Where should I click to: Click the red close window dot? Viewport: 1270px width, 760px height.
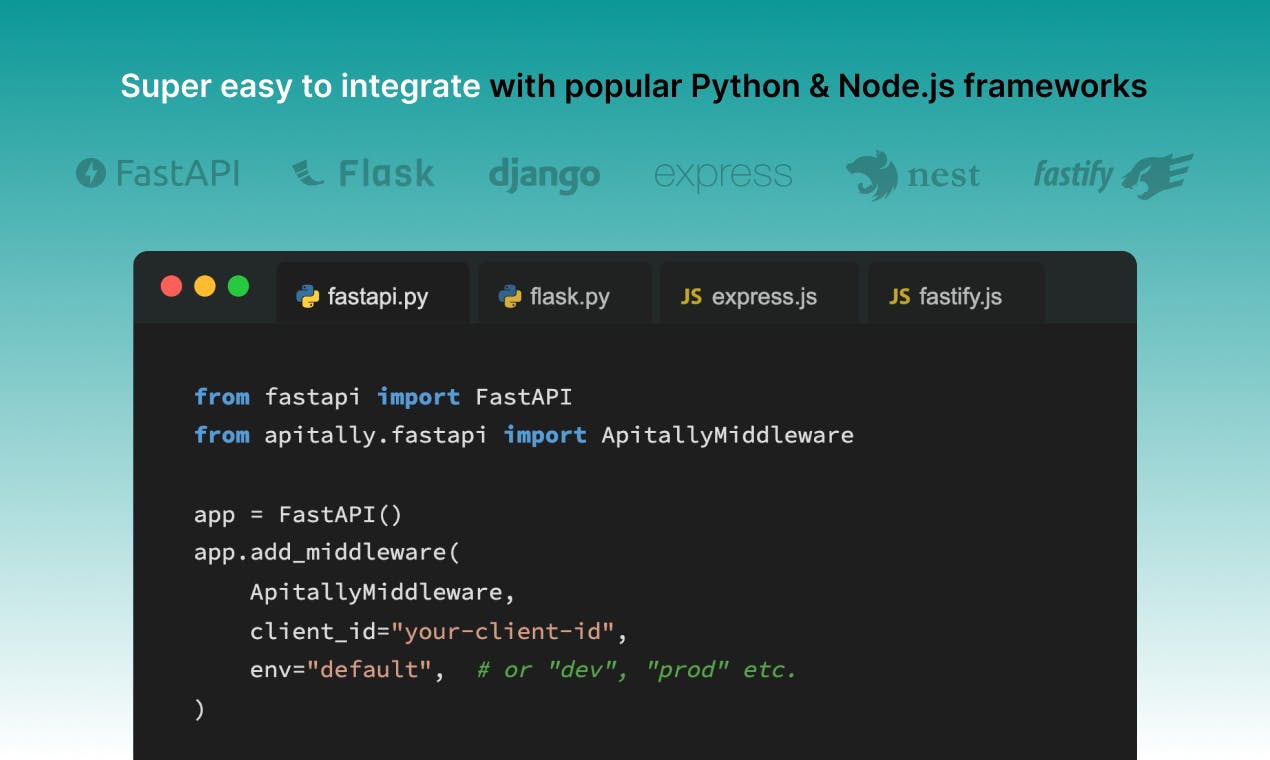coord(172,286)
